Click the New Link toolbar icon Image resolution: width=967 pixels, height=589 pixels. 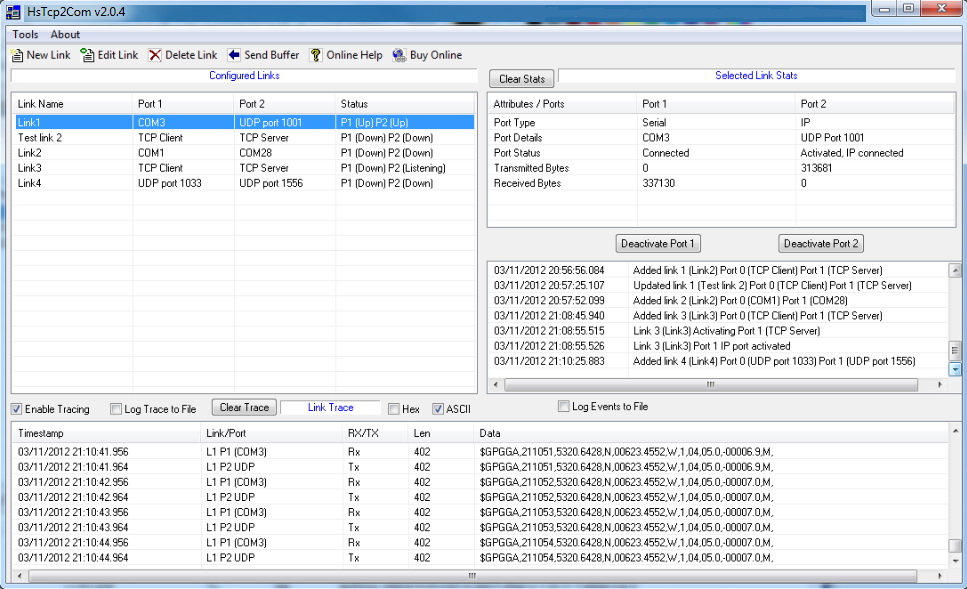(x=18, y=55)
